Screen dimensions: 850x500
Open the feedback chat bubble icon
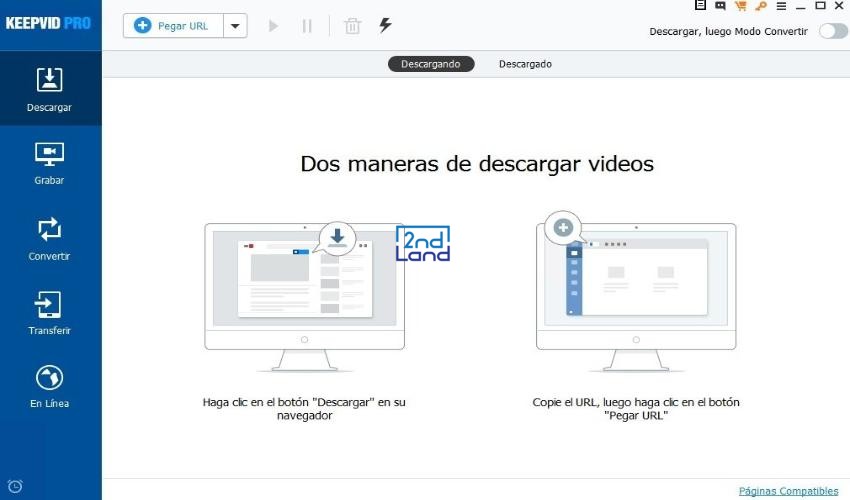720,6
